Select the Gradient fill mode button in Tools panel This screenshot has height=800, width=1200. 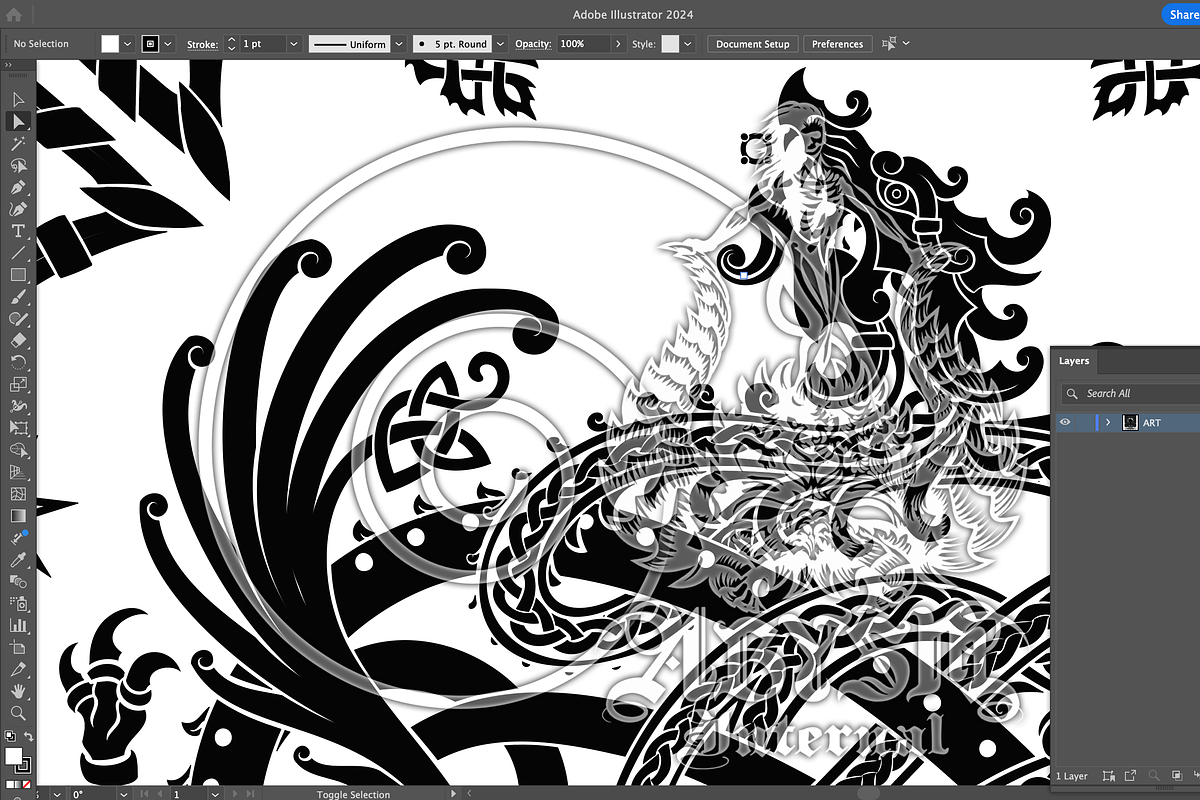[x=18, y=785]
